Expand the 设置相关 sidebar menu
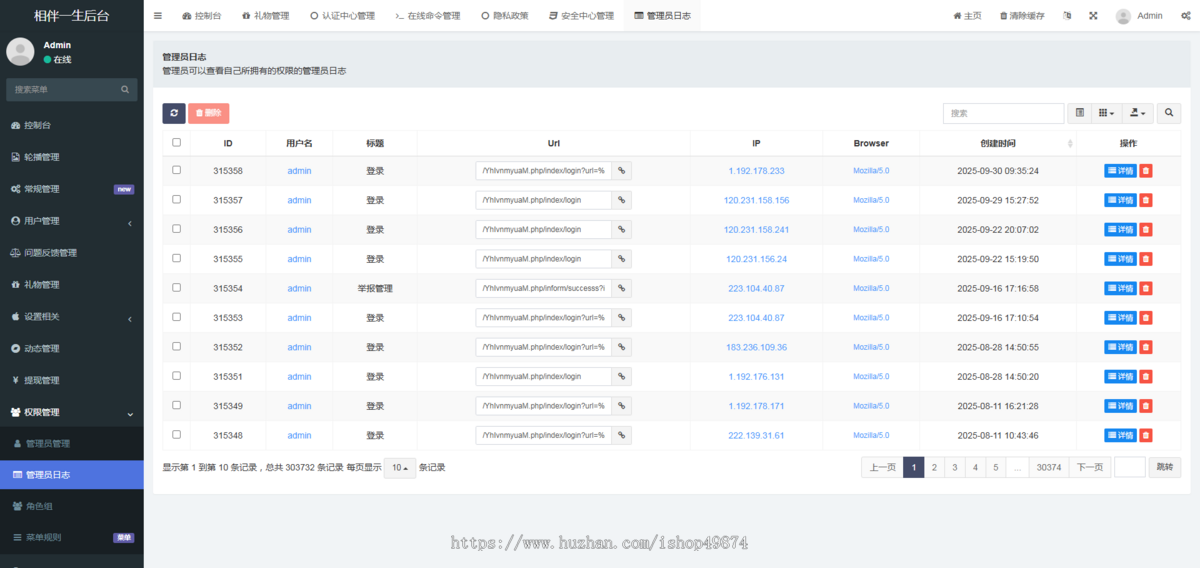The image size is (1200, 568). (72, 316)
